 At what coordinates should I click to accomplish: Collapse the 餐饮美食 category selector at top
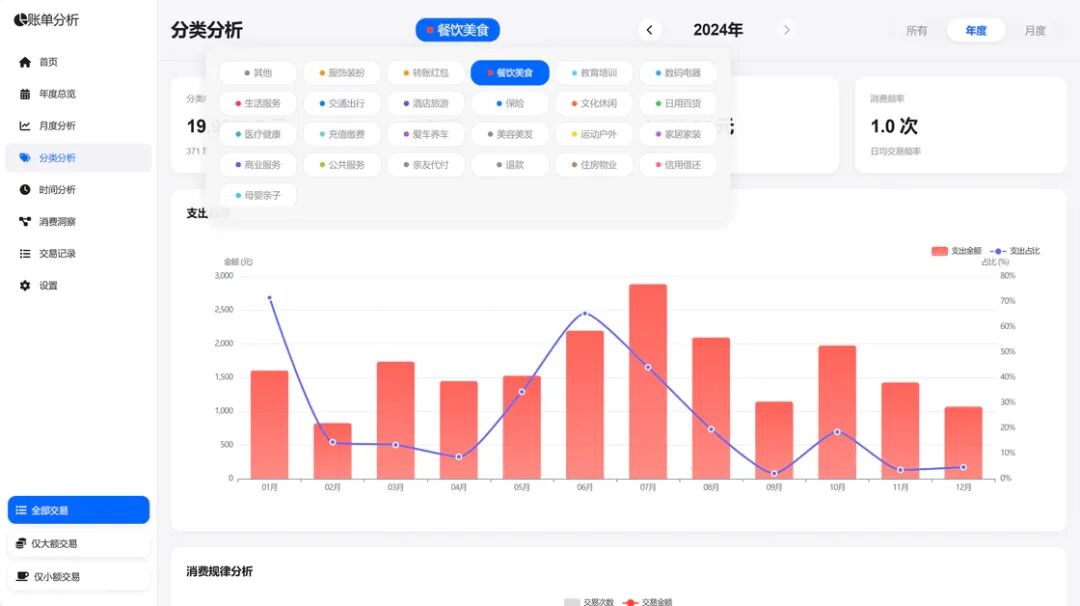pyautogui.click(x=457, y=30)
